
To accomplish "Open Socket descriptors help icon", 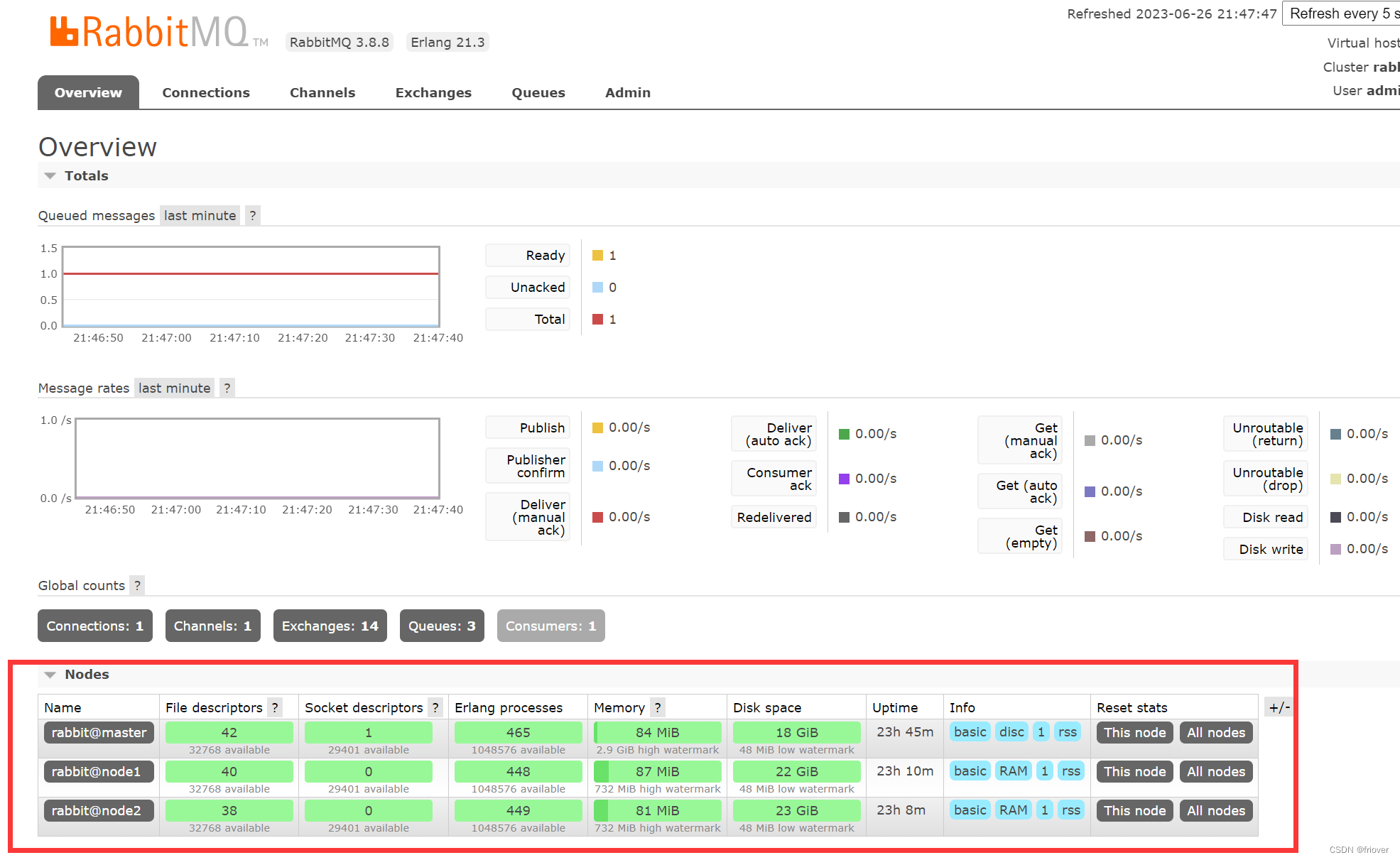I will (435, 707).
